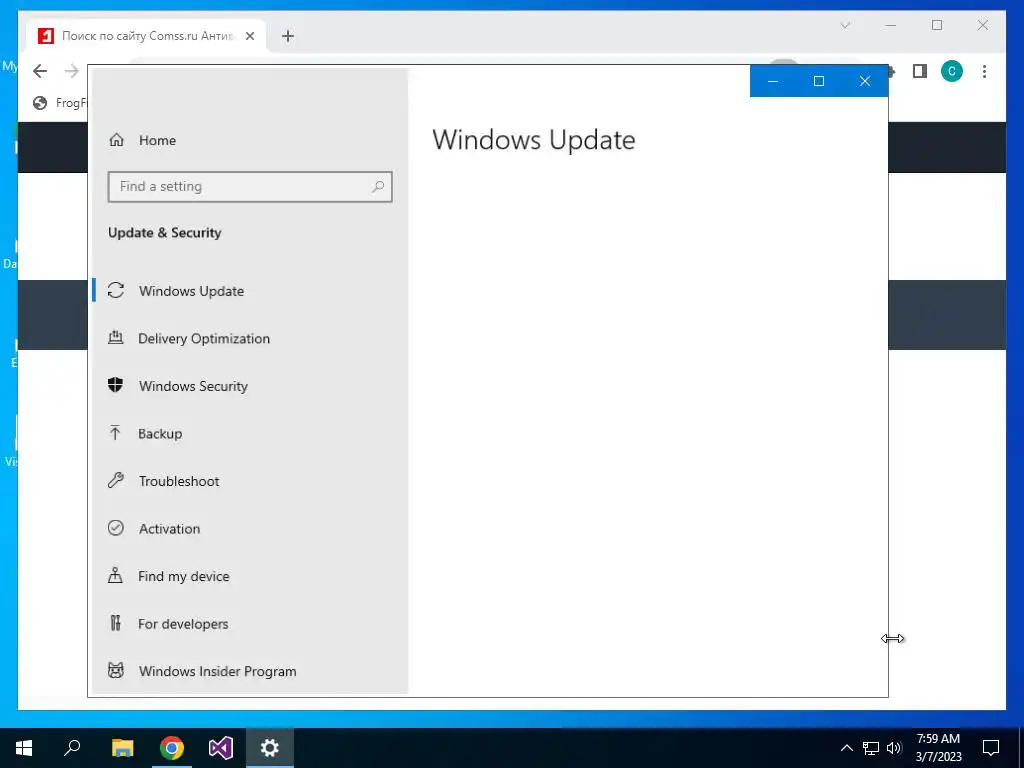Click the Windows Update page title
The width and height of the screenshot is (1024, 768).
(534, 140)
